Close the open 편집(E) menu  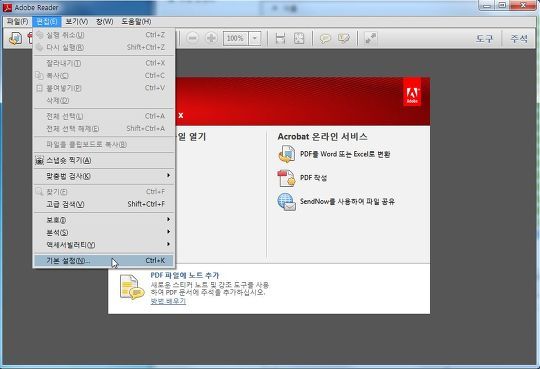pos(47,21)
